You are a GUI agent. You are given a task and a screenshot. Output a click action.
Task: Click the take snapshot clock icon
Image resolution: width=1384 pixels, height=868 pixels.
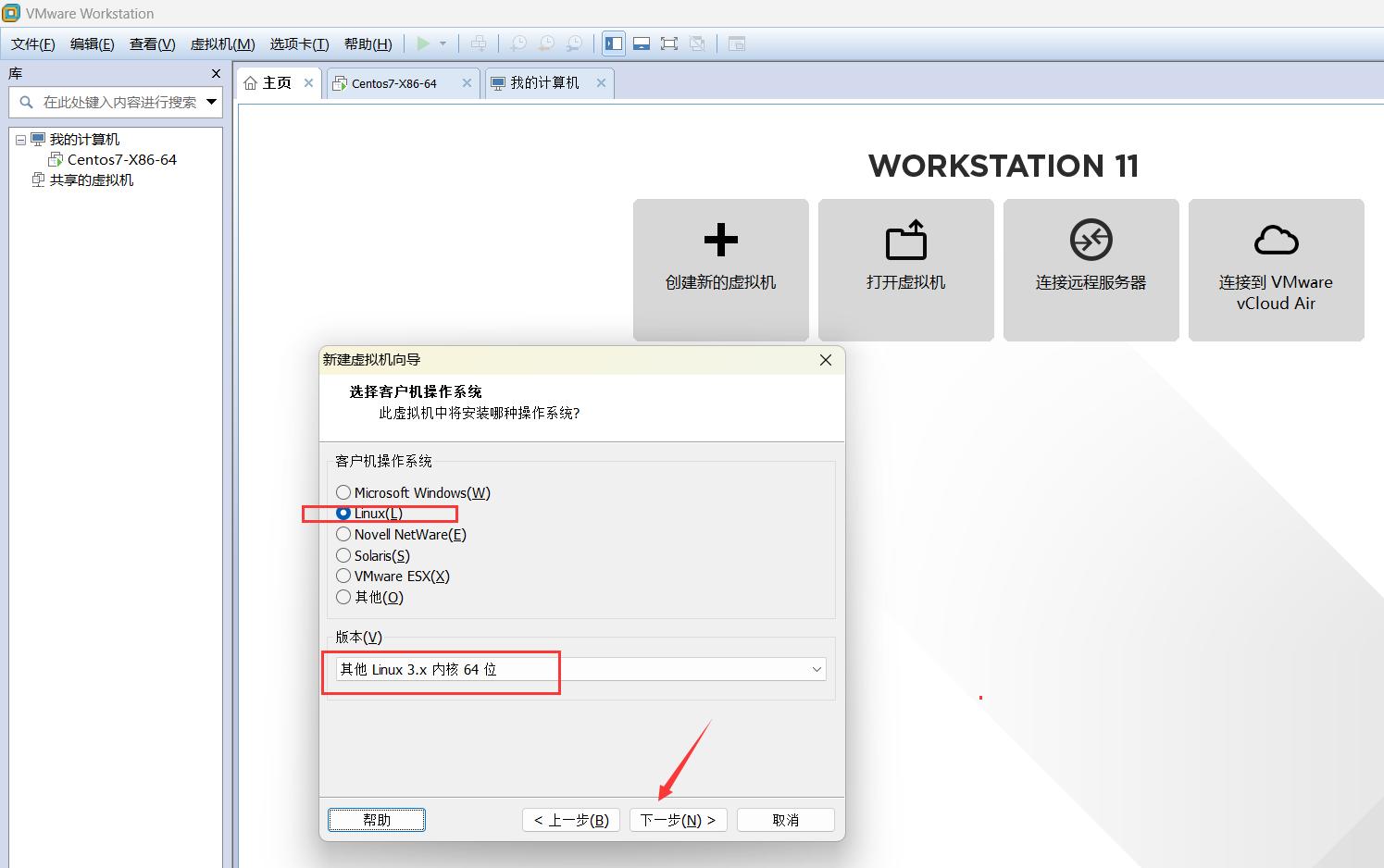(x=518, y=43)
